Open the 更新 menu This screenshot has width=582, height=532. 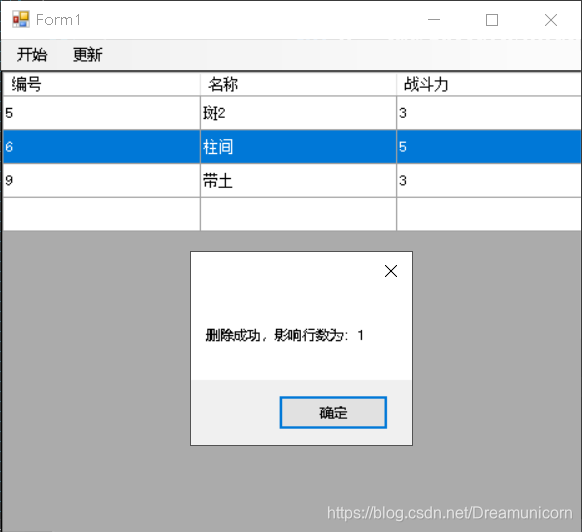pyautogui.click(x=88, y=55)
